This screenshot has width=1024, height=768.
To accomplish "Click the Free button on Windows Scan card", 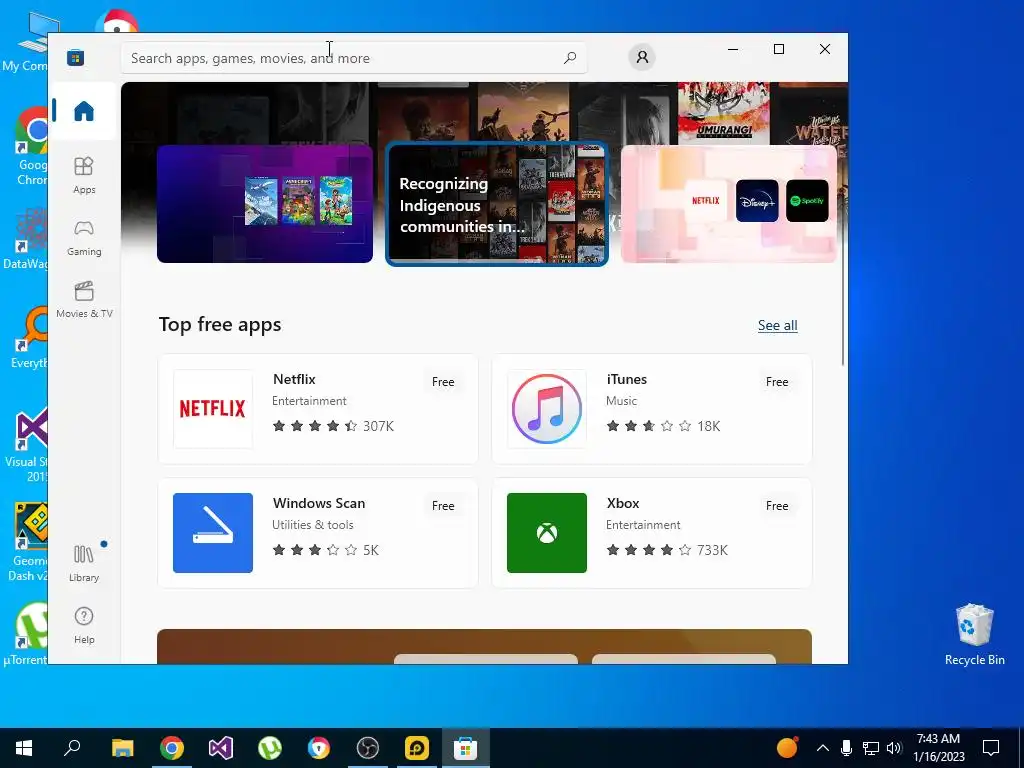I will [x=443, y=506].
